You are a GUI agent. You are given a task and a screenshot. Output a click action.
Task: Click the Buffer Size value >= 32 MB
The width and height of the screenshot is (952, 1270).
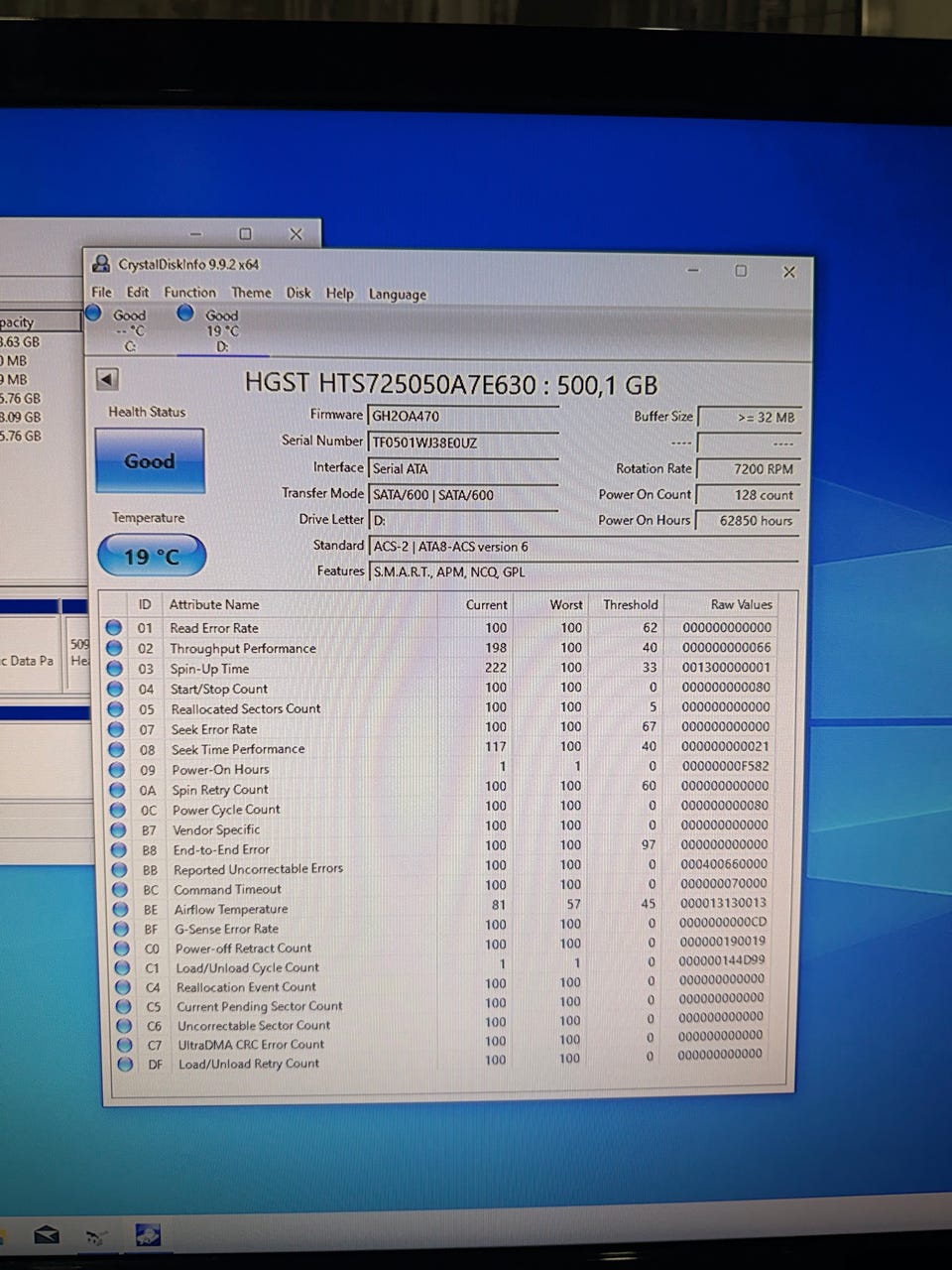(x=749, y=417)
